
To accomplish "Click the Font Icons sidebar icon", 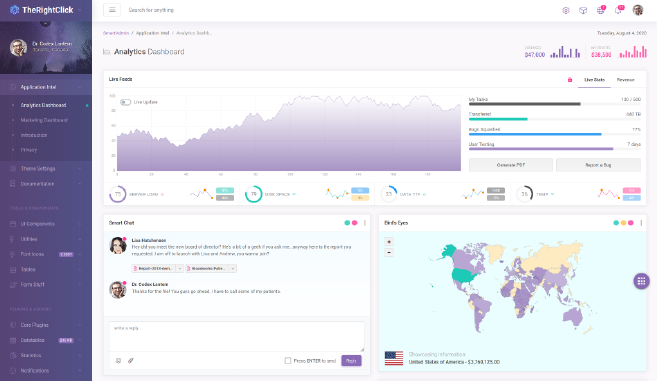I will (x=13, y=254).
